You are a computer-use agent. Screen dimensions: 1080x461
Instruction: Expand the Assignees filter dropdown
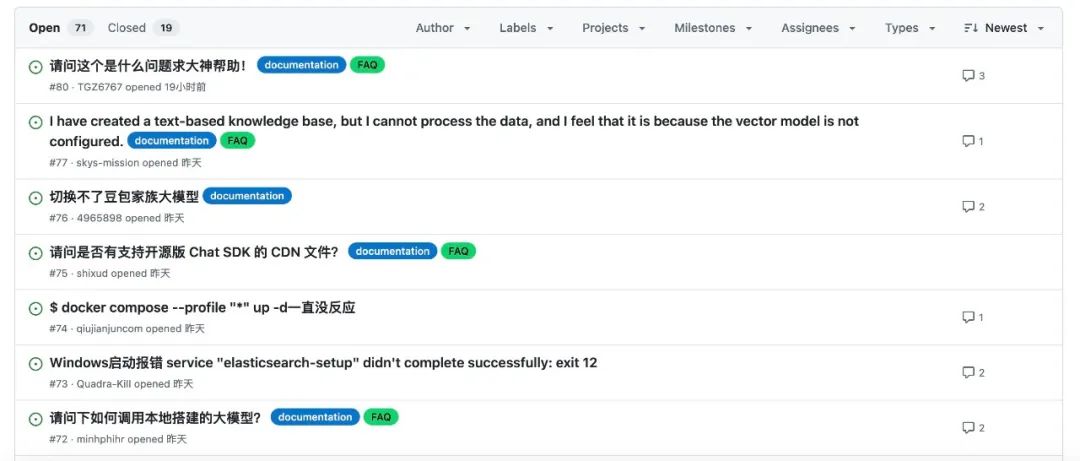click(818, 28)
